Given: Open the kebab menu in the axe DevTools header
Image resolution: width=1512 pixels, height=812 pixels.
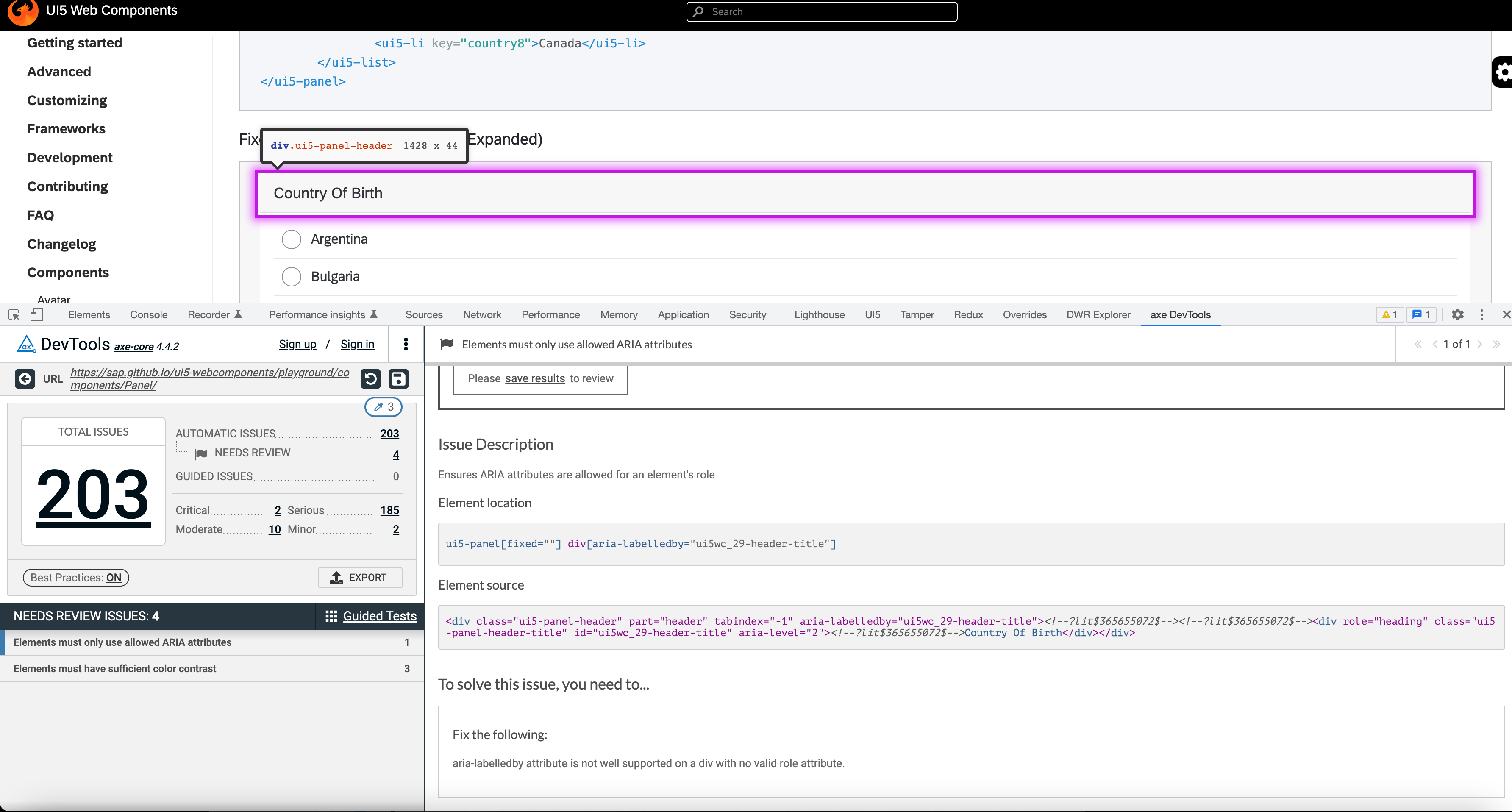Looking at the screenshot, I should (406, 344).
